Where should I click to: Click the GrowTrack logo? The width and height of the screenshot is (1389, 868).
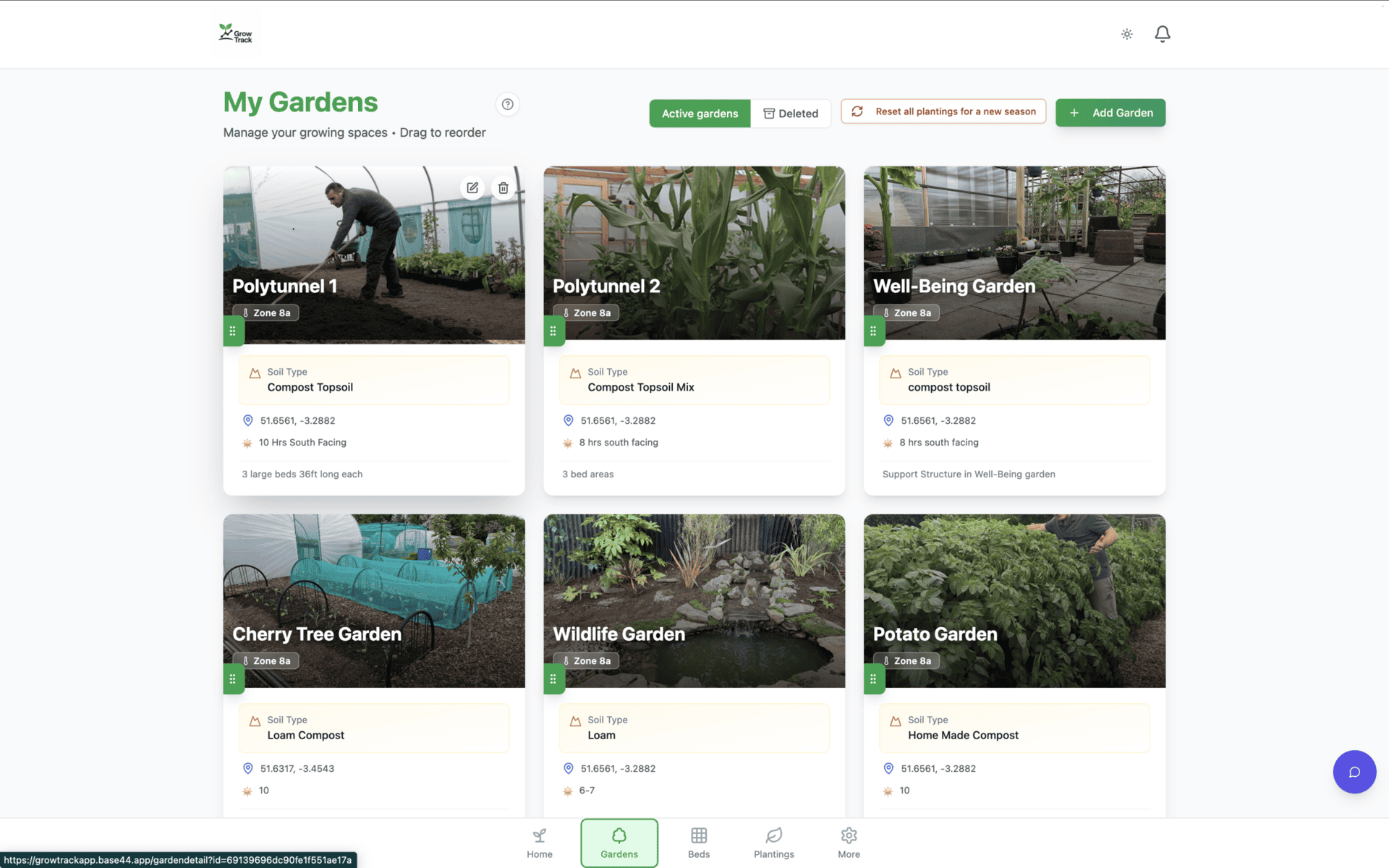coord(236,33)
